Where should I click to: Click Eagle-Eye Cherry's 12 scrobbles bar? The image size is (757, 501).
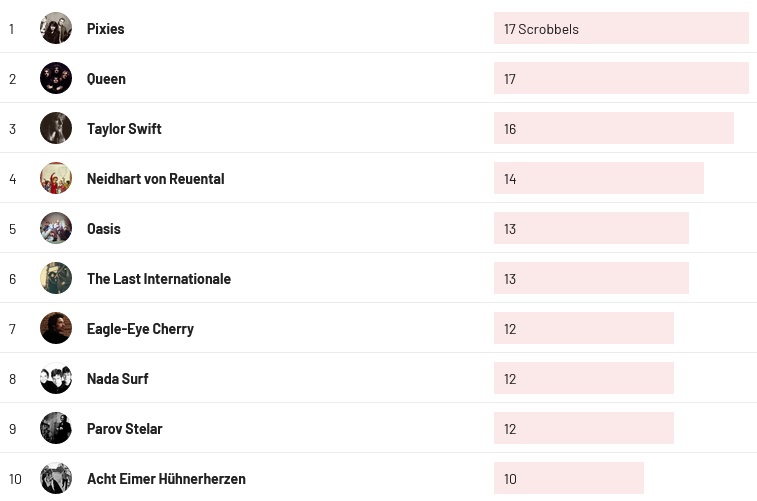coord(583,329)
